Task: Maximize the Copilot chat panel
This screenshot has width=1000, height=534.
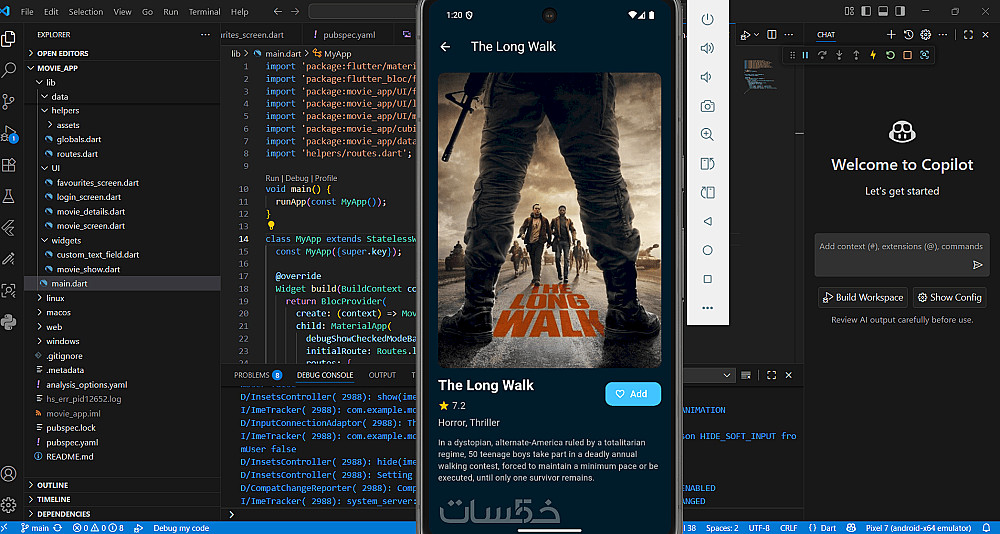Action: (968, 34)
